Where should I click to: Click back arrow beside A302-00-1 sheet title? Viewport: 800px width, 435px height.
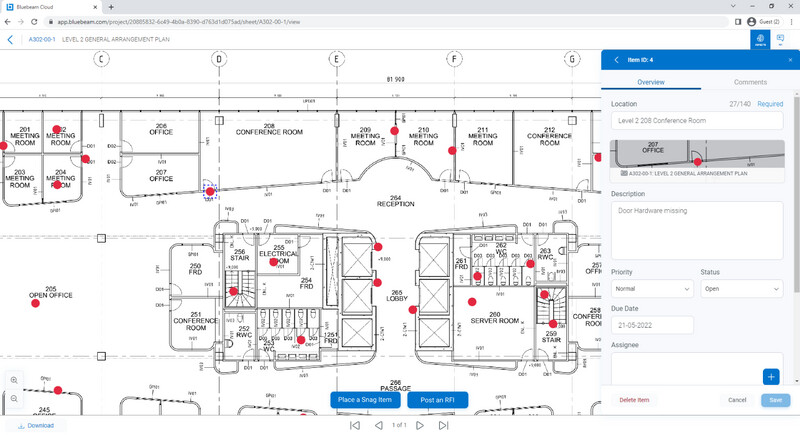point(10,39)
